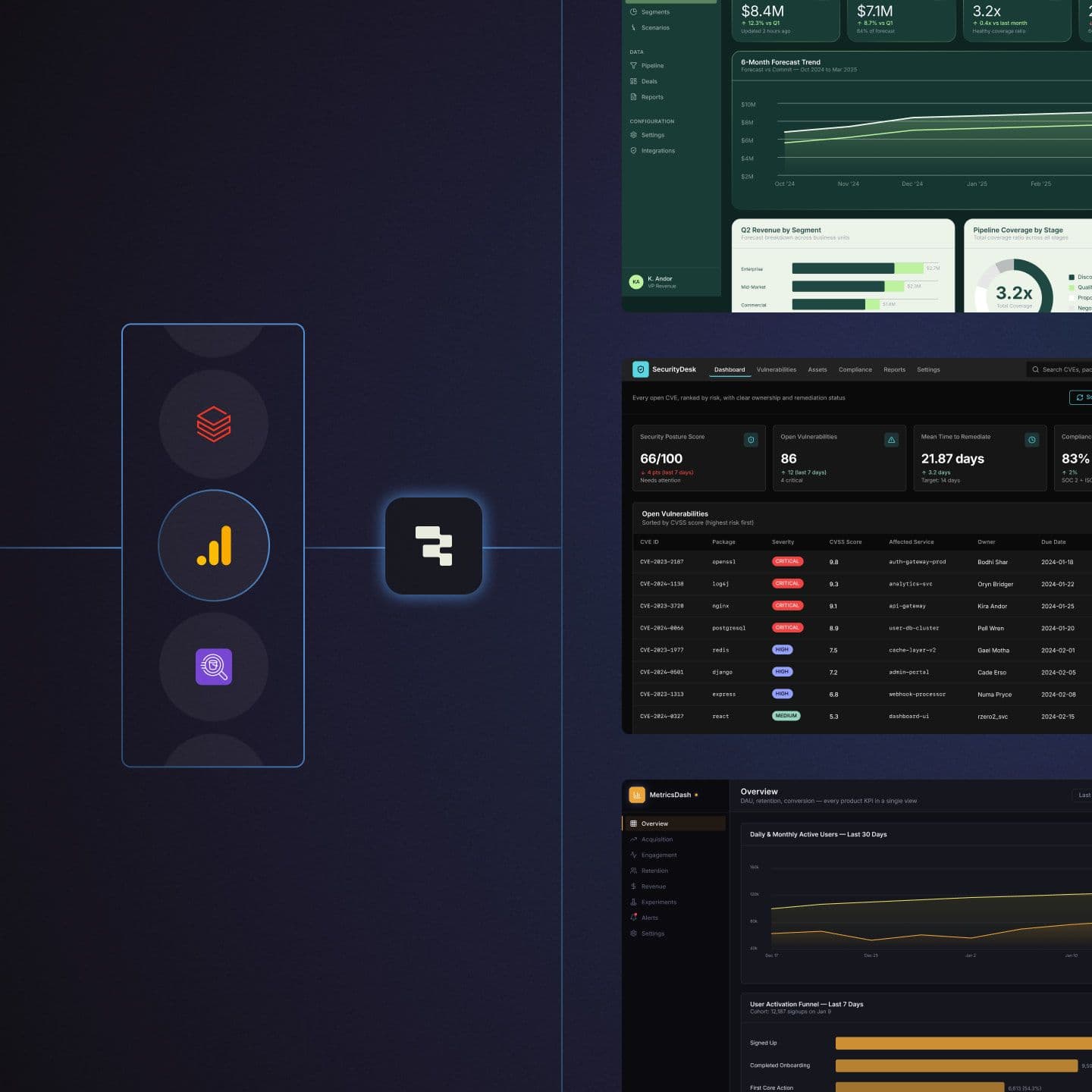
Task: Open the SecurityDesk Compliance tab
Action: [855, 370]
